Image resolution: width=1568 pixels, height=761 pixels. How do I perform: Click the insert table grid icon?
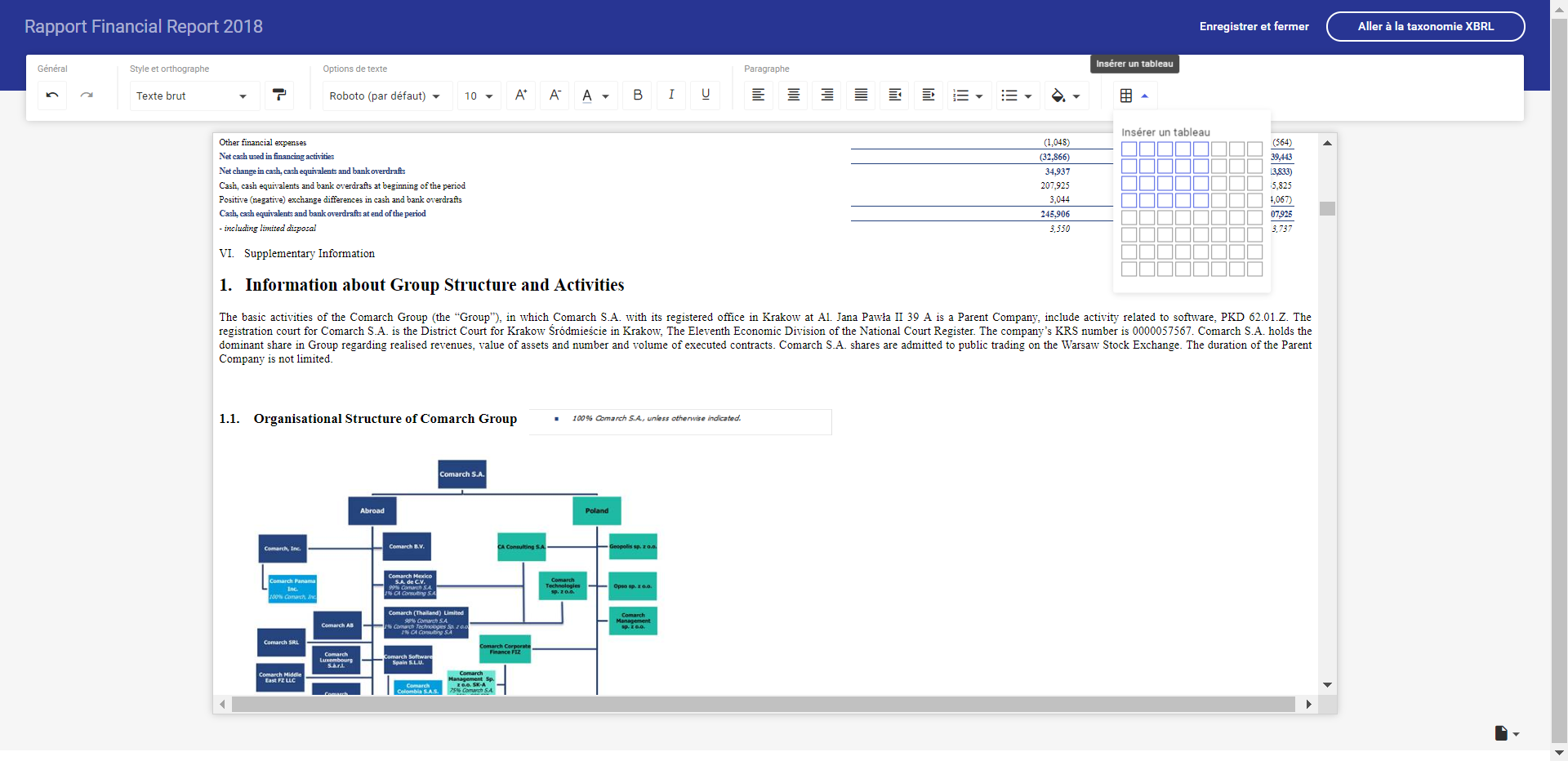(1126, 96)
